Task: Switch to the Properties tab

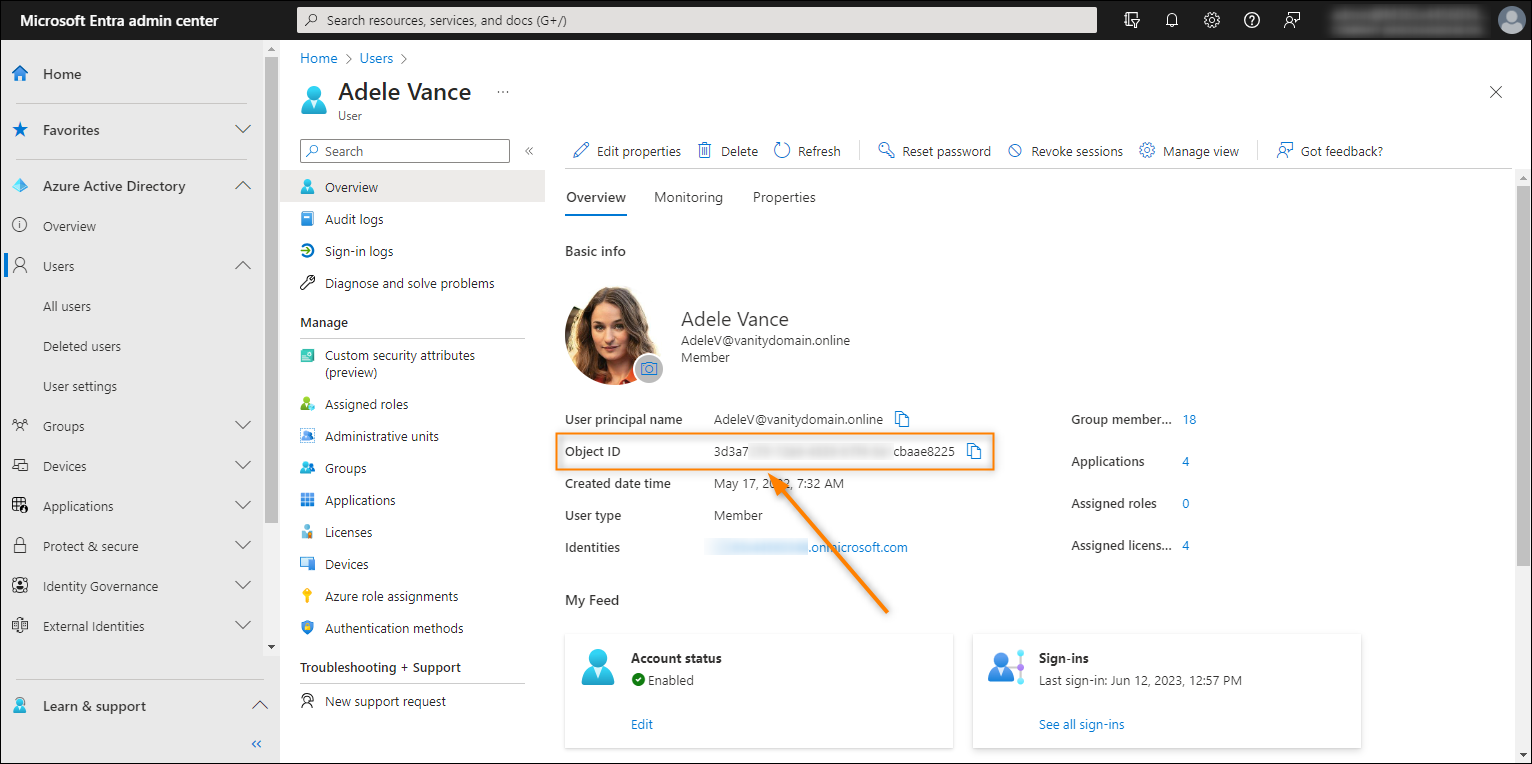Action: point(784,197)
